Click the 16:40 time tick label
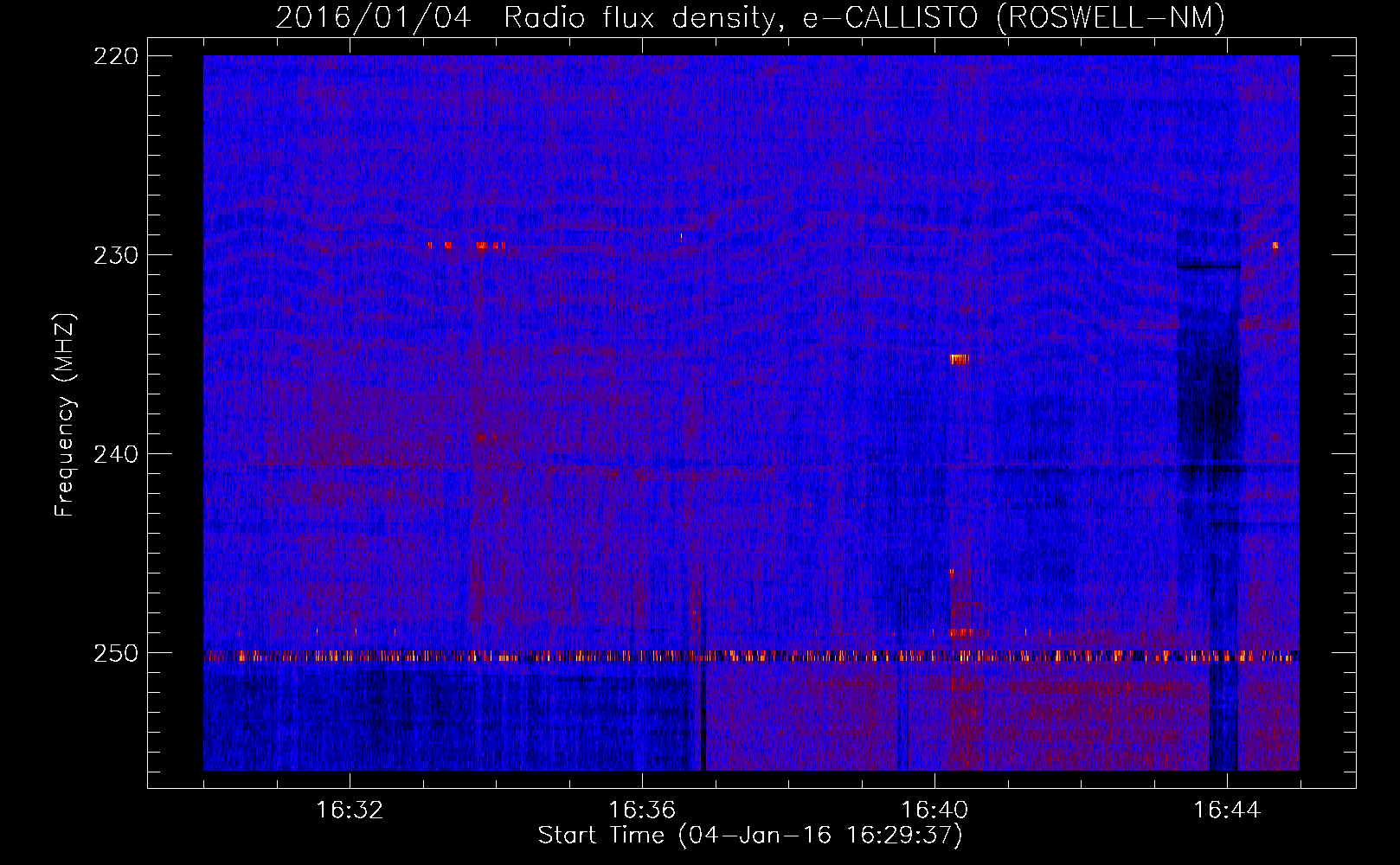 [x=934, y=811]
